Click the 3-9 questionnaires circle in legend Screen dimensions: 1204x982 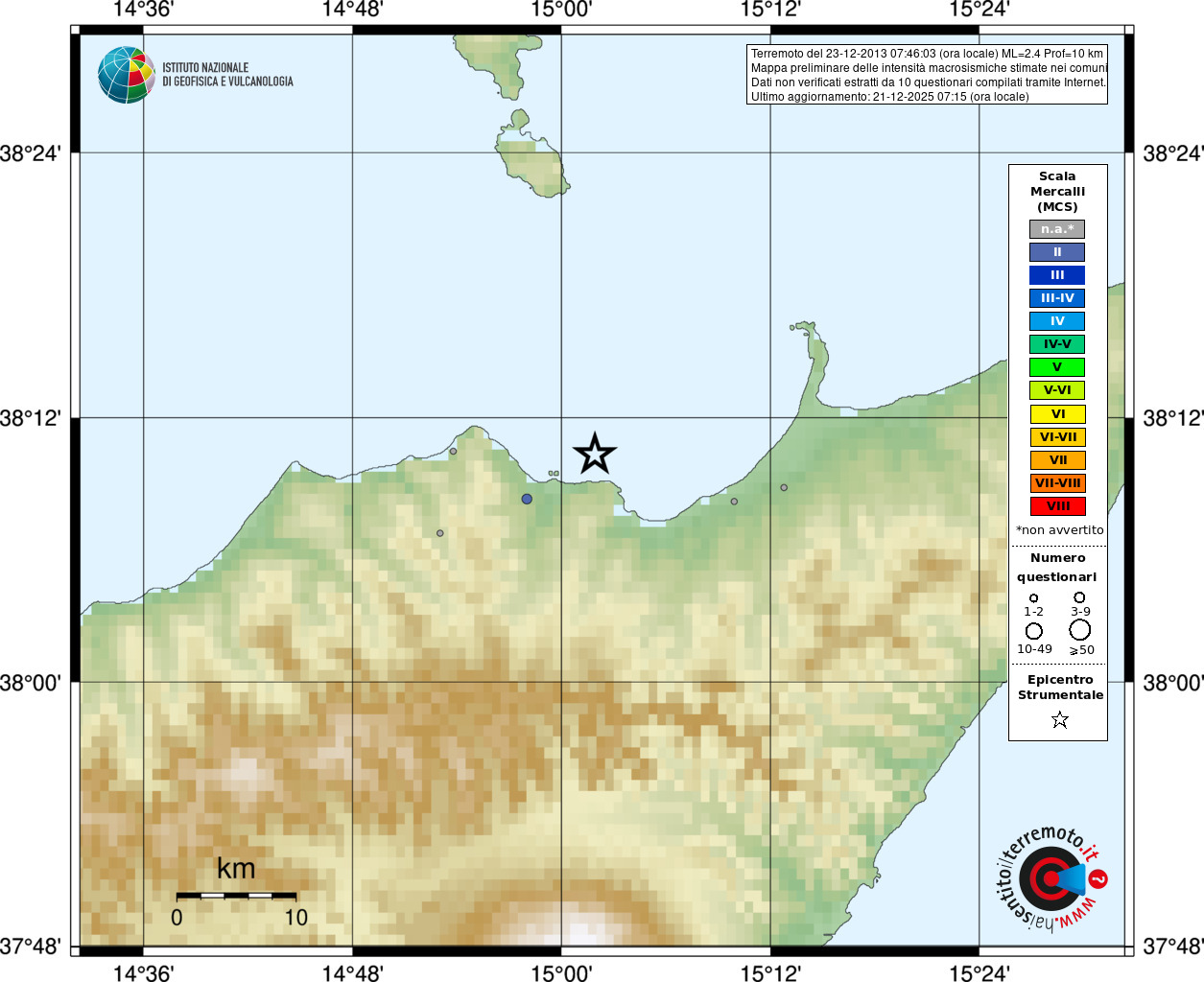pyautogui.click(x=1079, y=597)
